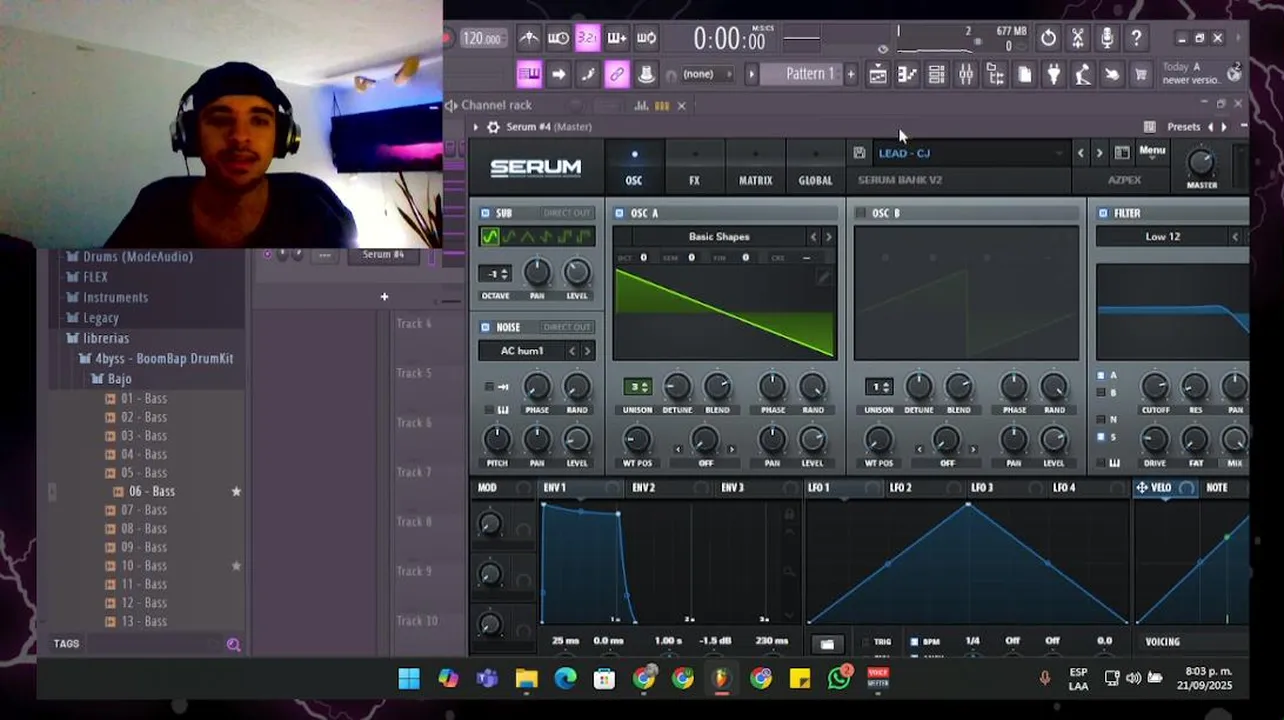Select the ENV 2 tab
This screenshot has width=1284, height=720.
tap(643, 488)
